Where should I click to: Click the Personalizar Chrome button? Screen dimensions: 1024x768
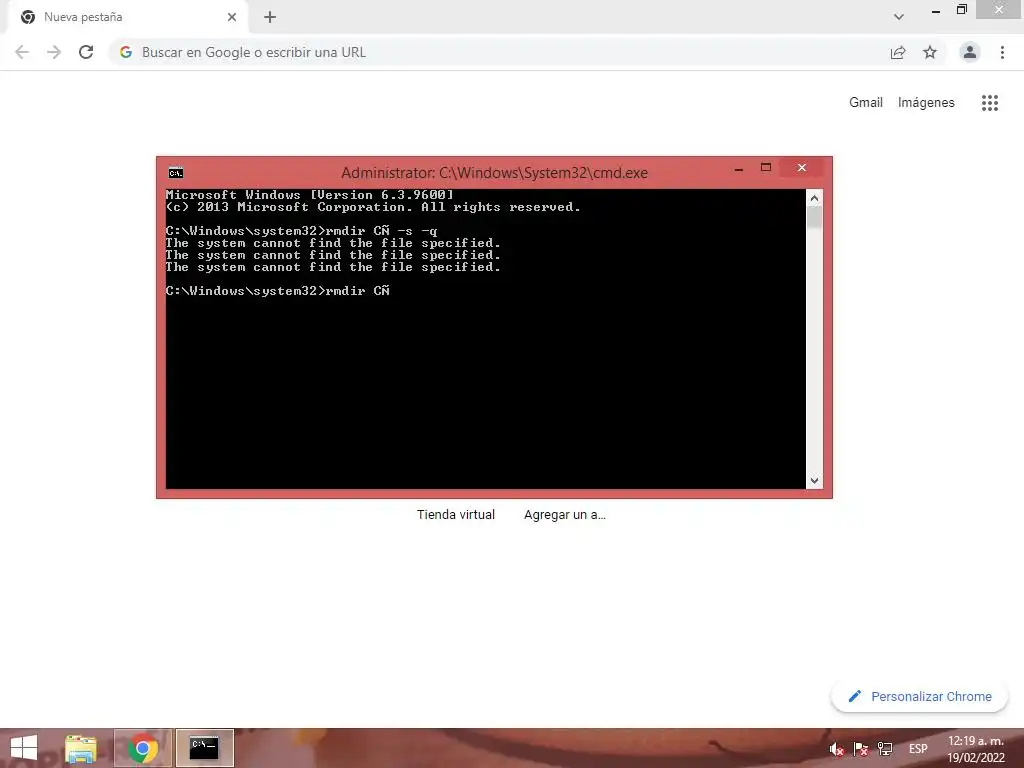pos(920,696)
